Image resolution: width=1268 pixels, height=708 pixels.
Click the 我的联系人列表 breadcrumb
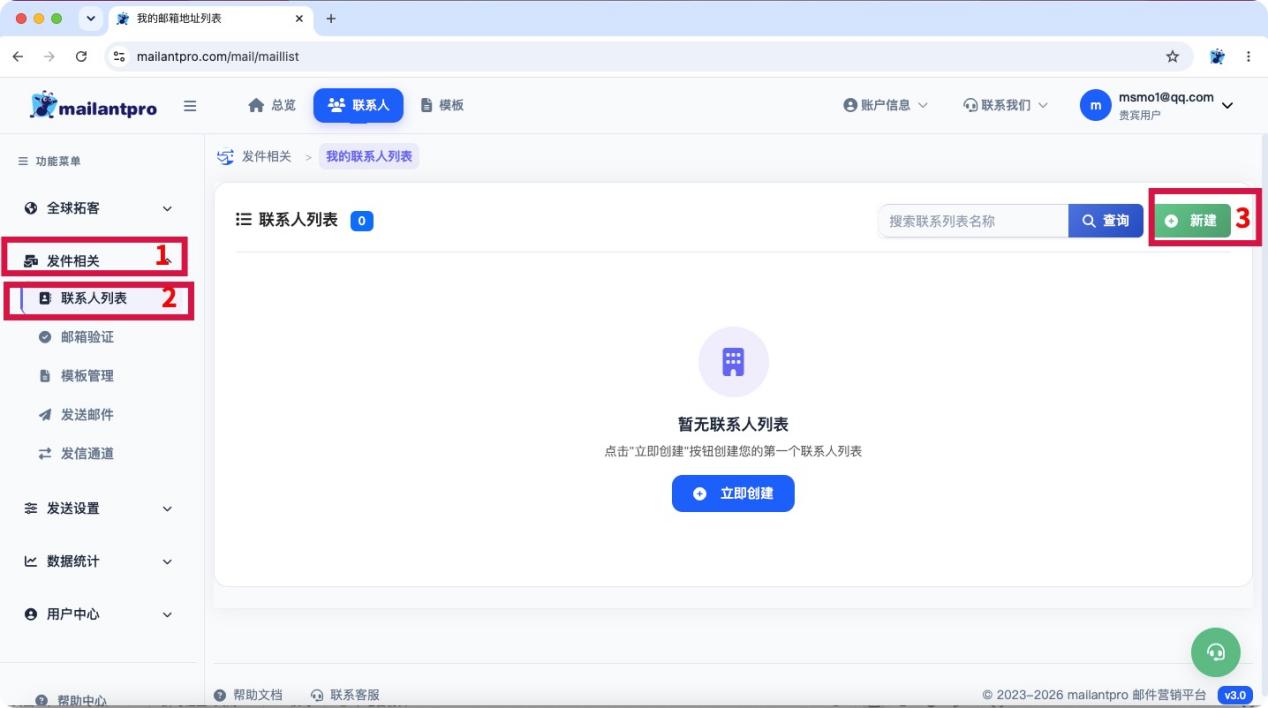click(x=369, y=157)
